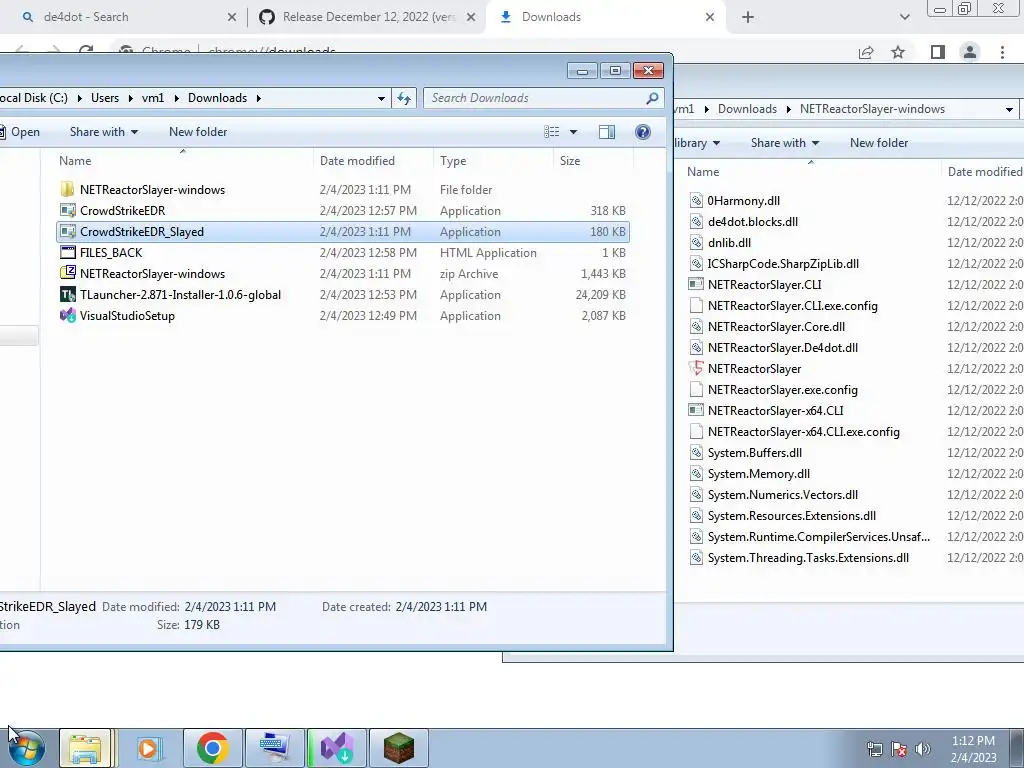Click Chrome bookmark star icon
This screenshot has width=1024, height=768.
click(x=898, y=52)
